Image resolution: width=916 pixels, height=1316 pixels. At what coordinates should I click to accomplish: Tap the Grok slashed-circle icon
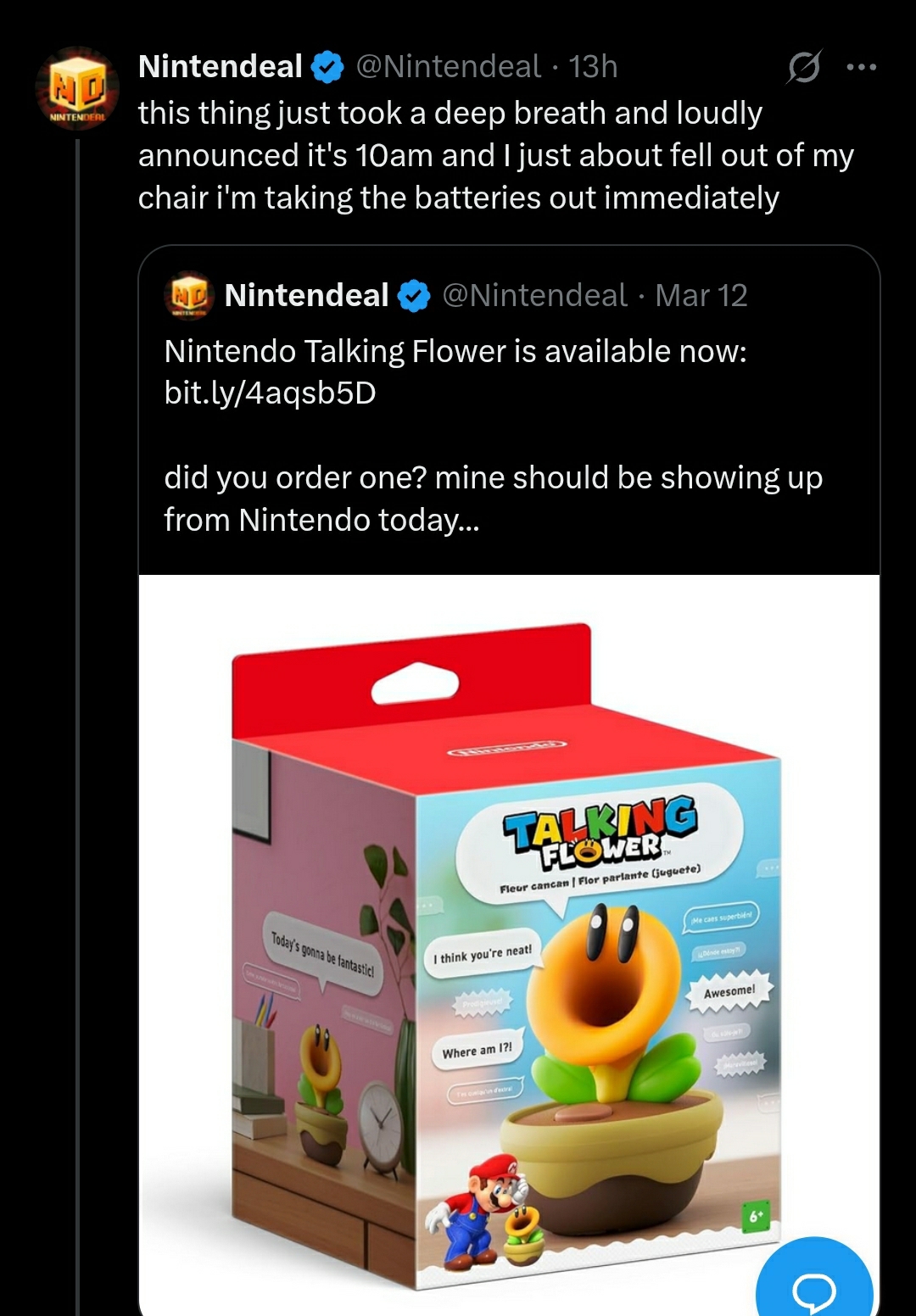point(802,67)
